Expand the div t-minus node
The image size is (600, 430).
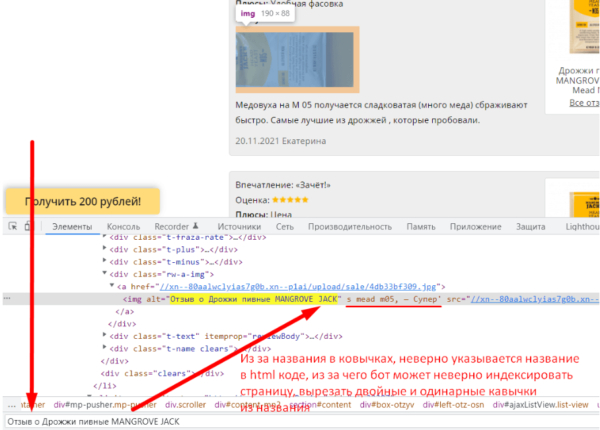click(x=104, y=261)
